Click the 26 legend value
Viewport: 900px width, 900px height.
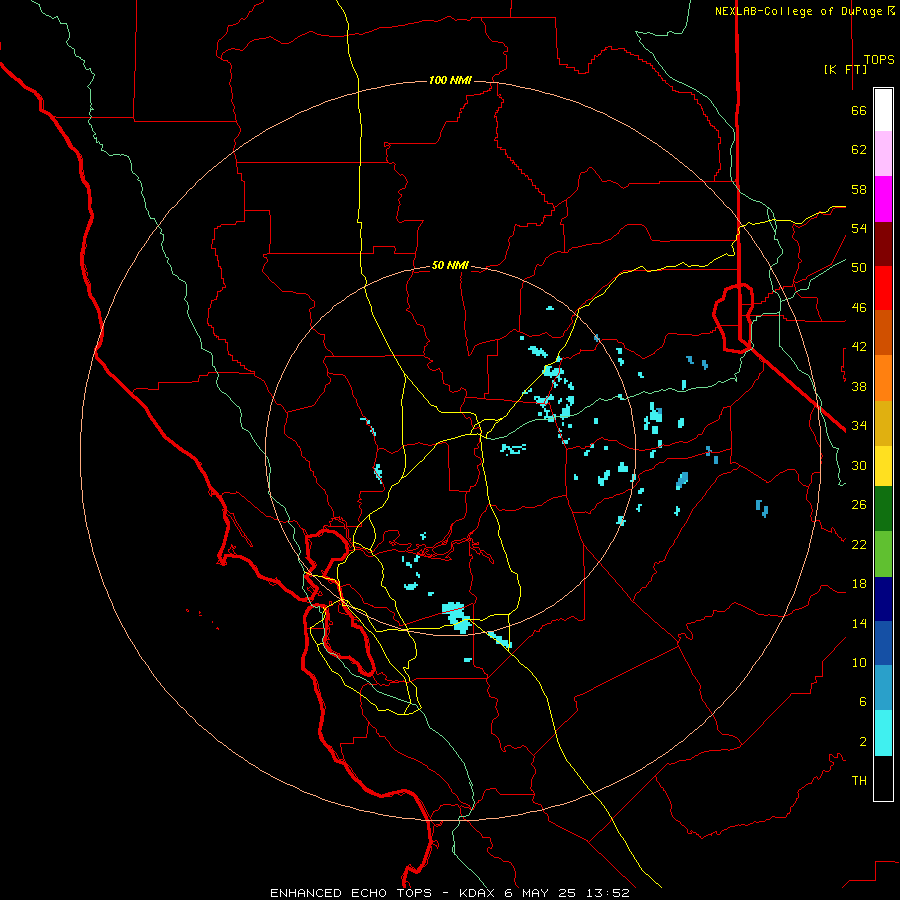click(859, 505)
